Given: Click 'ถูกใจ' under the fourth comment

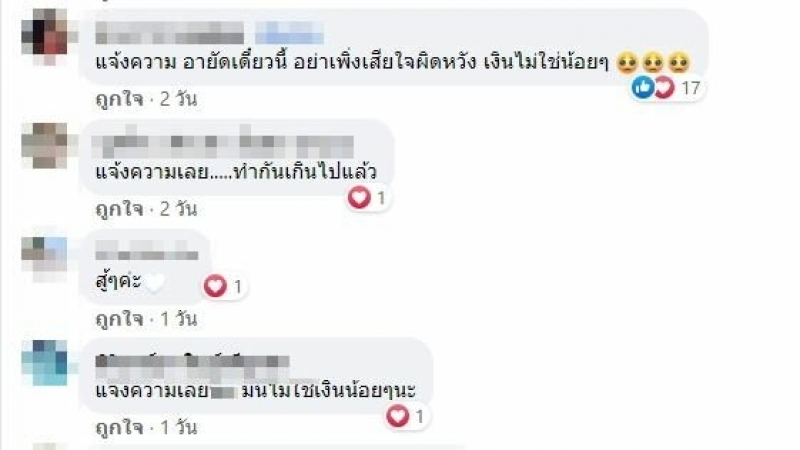Looking at the screenshot, I should tap(119, 428).
